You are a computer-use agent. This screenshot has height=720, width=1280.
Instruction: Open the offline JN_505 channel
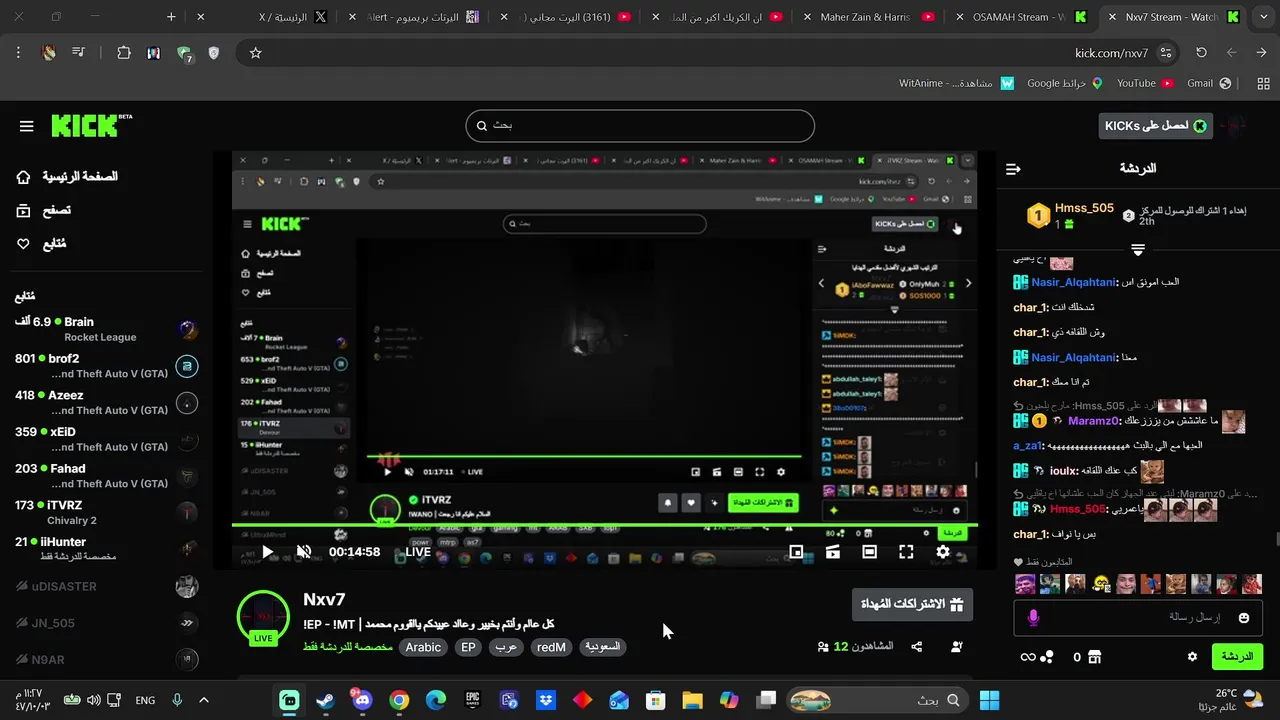coord(105,623)
